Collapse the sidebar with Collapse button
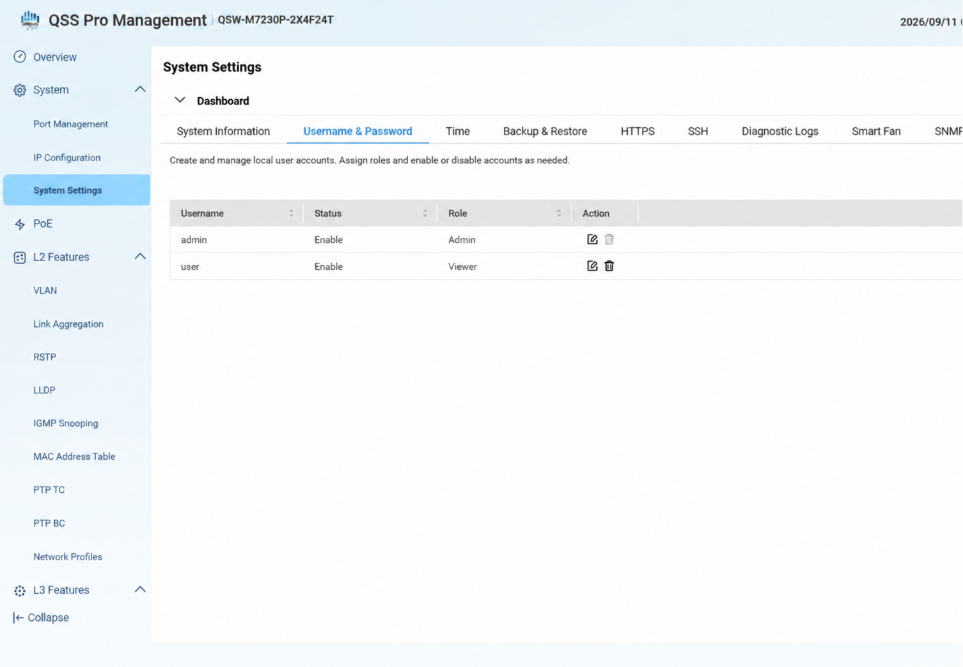The width and height of the screenshot is (963, 667). click(41, 617)
